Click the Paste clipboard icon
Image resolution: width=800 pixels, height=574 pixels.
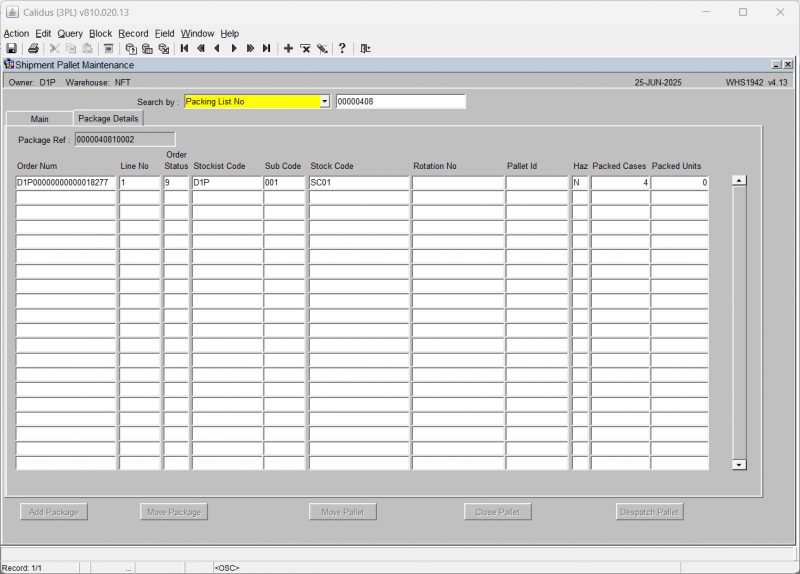pos(87,48)
